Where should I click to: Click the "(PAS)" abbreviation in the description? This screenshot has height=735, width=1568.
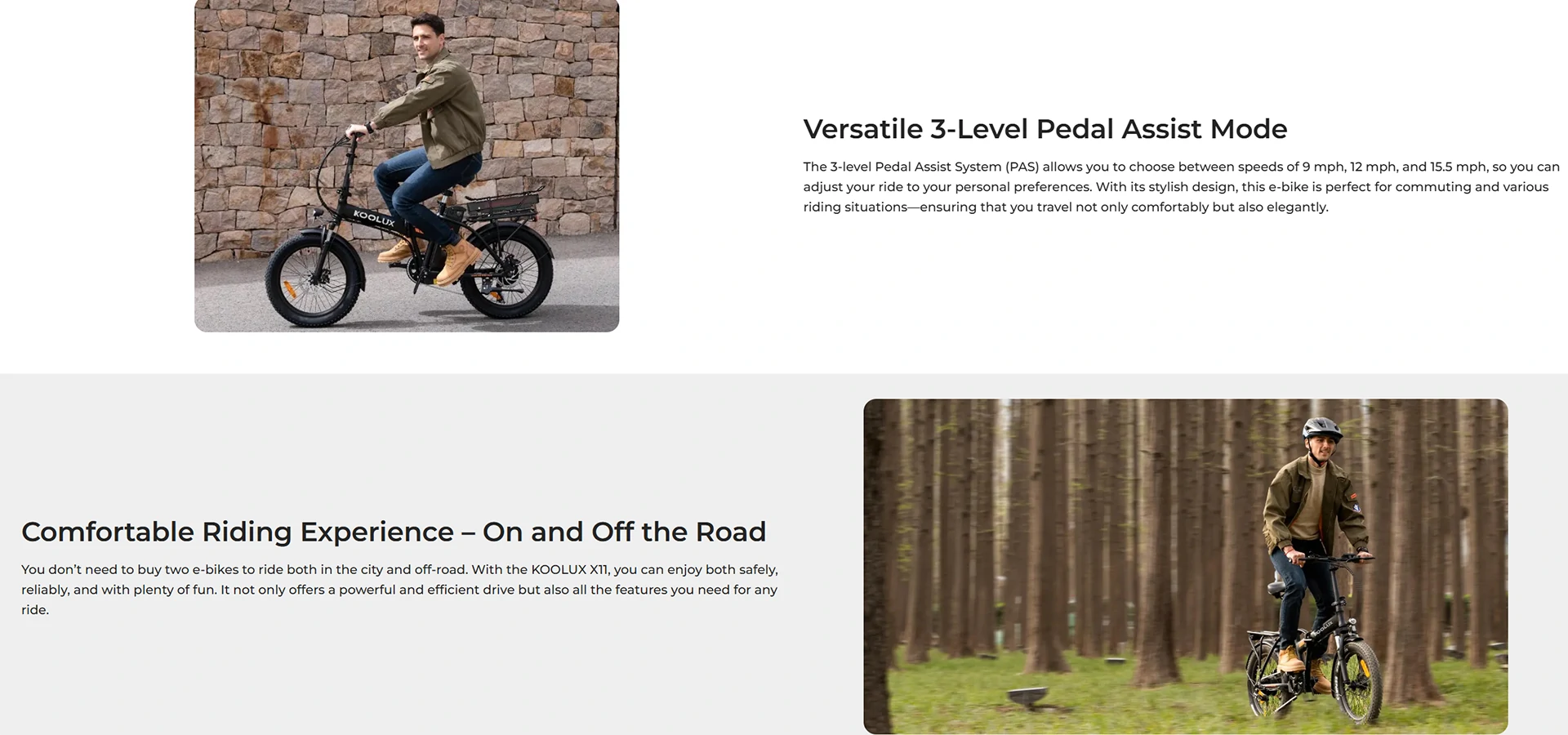[1022, 167]
